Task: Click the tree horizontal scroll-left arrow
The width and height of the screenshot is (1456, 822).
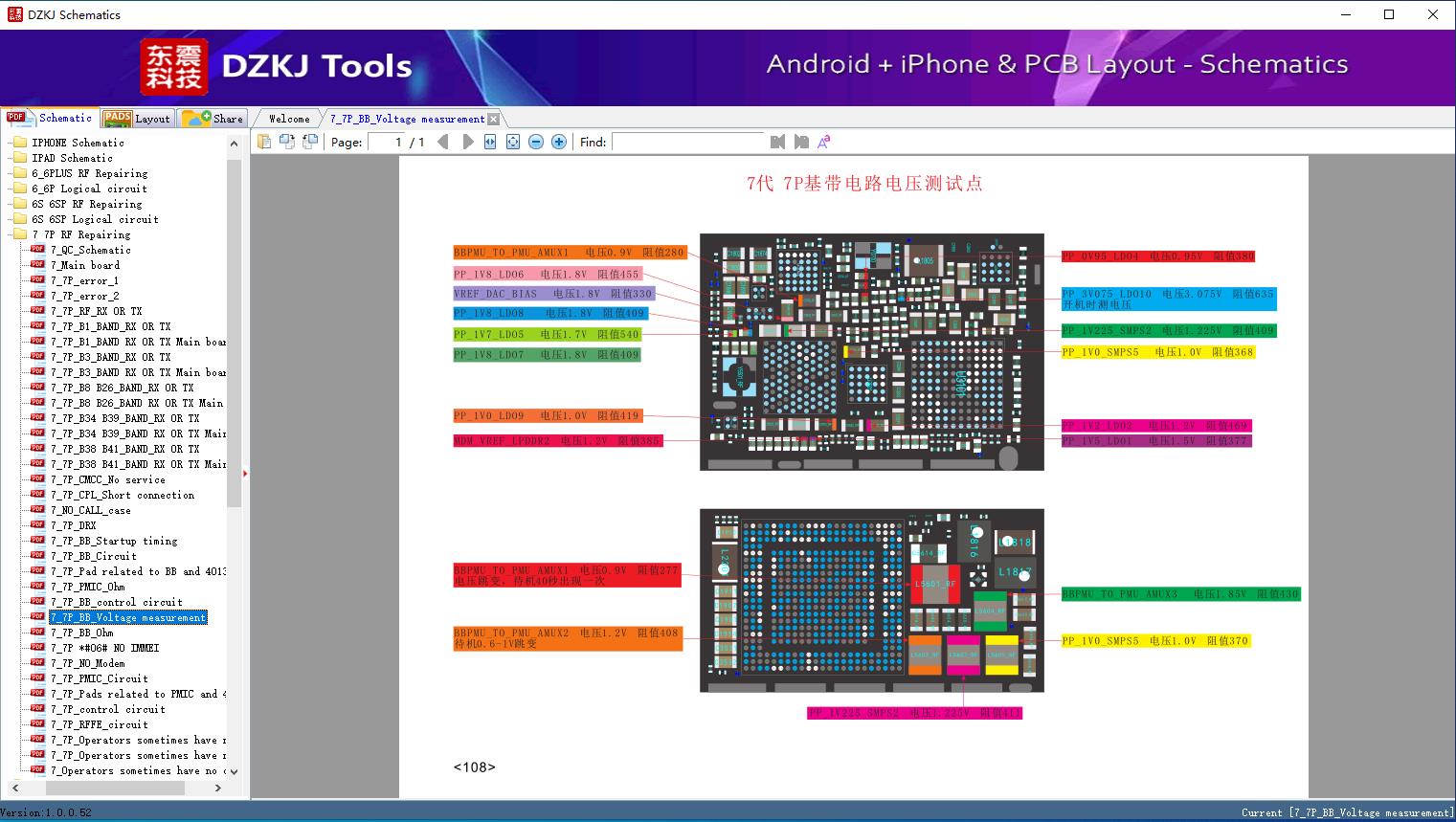Action: 14,788
